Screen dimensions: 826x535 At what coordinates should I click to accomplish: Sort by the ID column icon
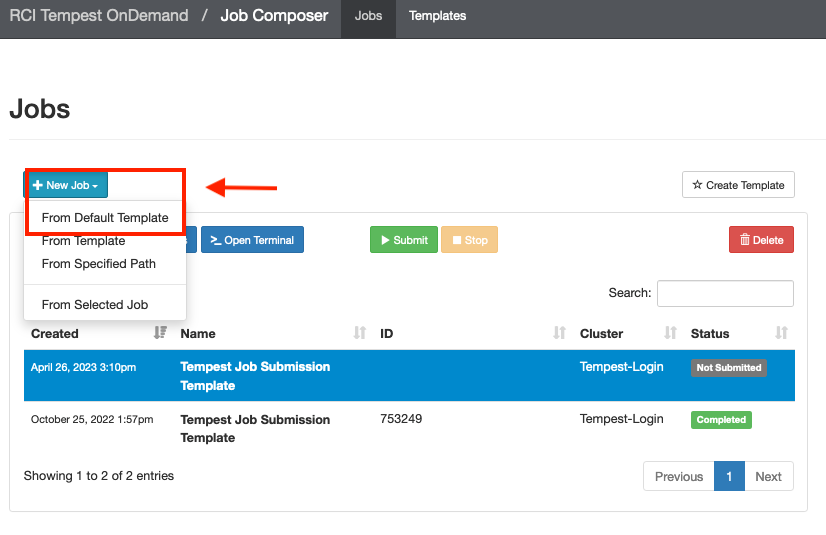[559, 333]
